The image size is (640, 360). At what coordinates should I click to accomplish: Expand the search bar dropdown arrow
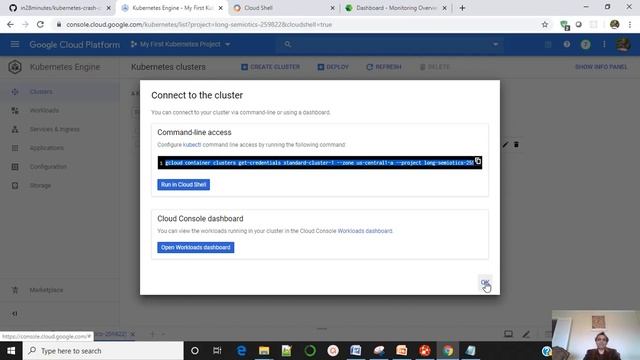point(495,44)
